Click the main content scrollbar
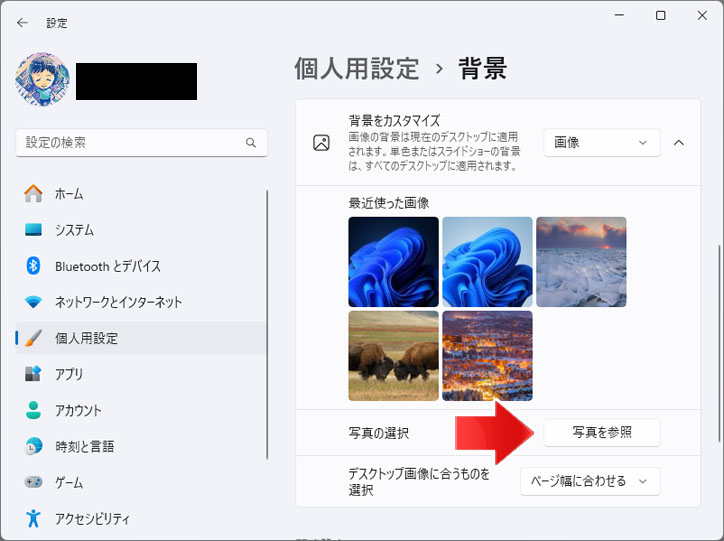Viewport: 724px width, 541px height. (719, 343)
